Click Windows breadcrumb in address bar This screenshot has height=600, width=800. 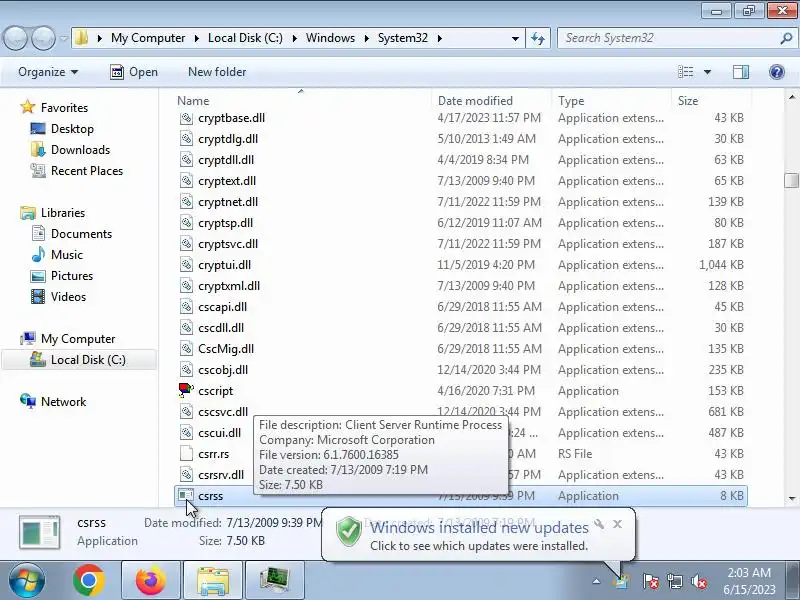coord(330,38)
